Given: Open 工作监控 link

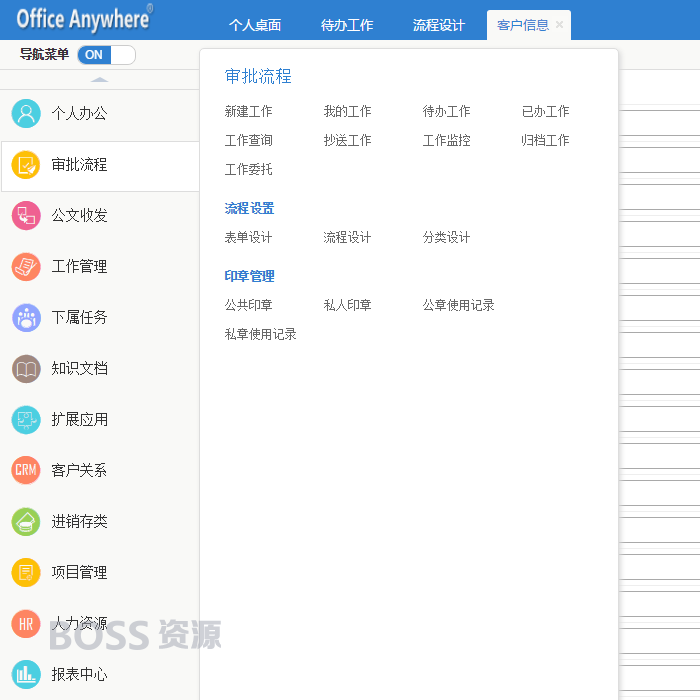Looking at the screenshot, I should (x=446, y=140).
